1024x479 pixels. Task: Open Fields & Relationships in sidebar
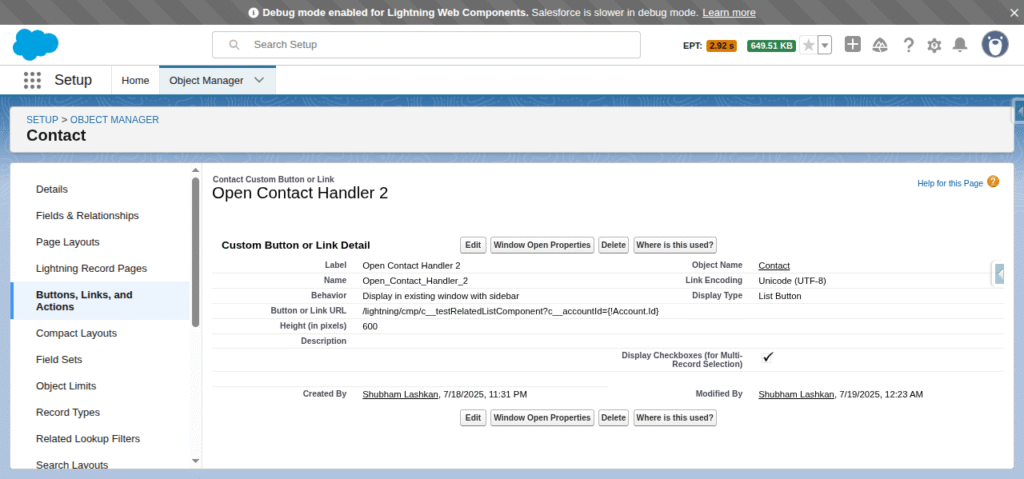87,215
